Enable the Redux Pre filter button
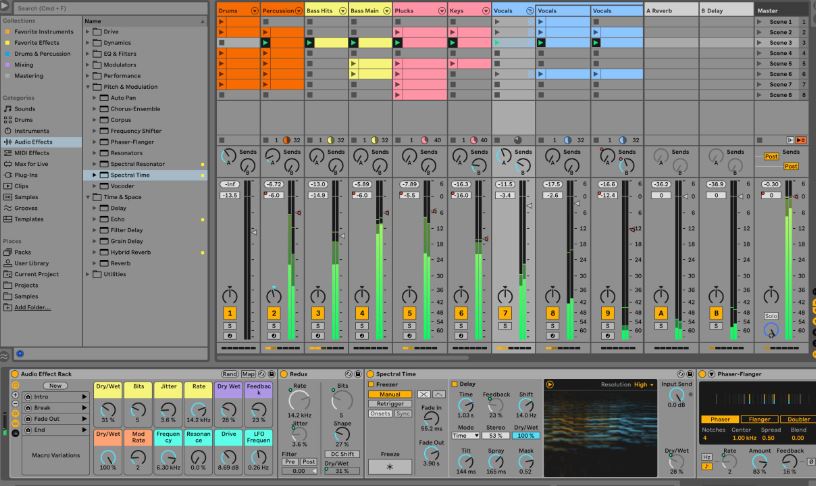 290,462
